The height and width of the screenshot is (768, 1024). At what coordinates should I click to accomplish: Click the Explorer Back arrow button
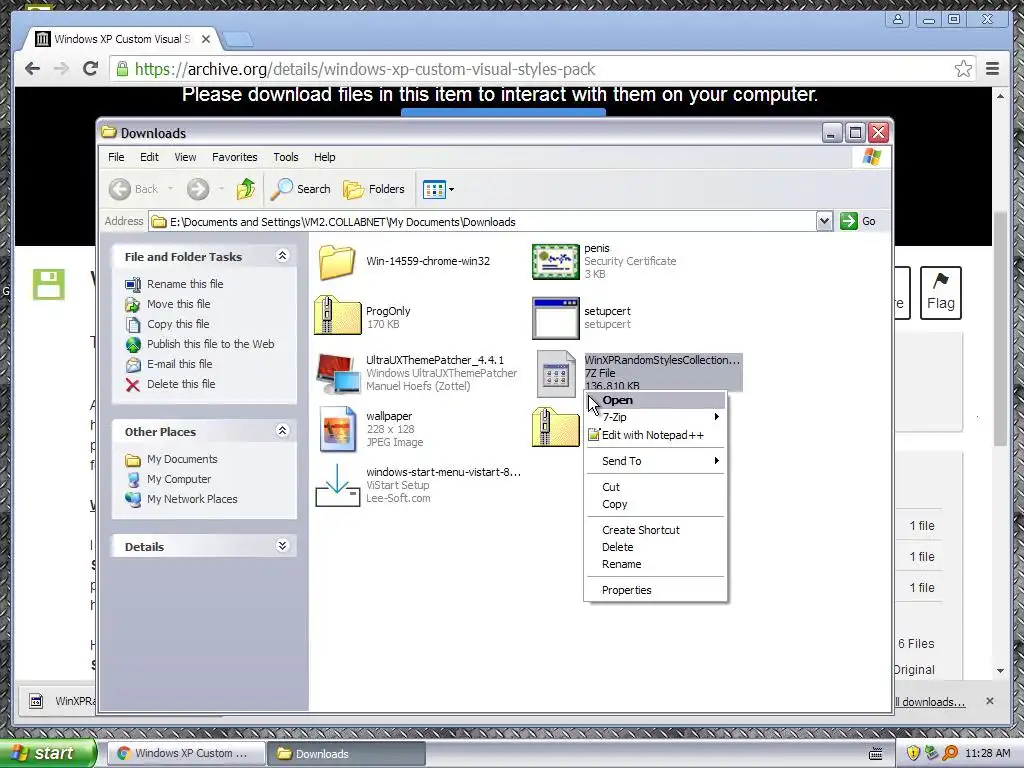click(x=120, y=189)
